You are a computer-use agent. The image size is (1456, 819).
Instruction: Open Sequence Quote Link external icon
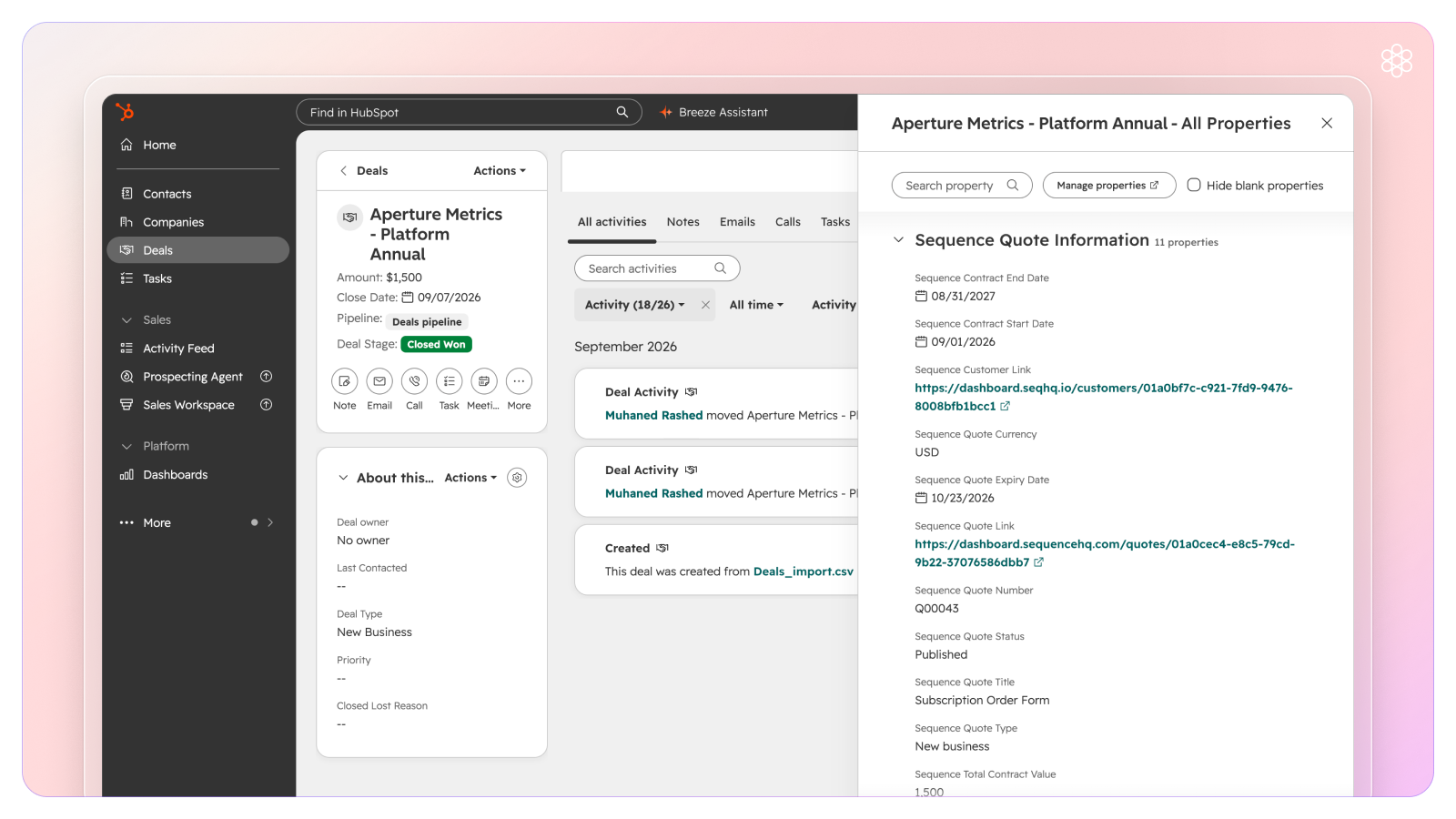(x=1038, y=562)
